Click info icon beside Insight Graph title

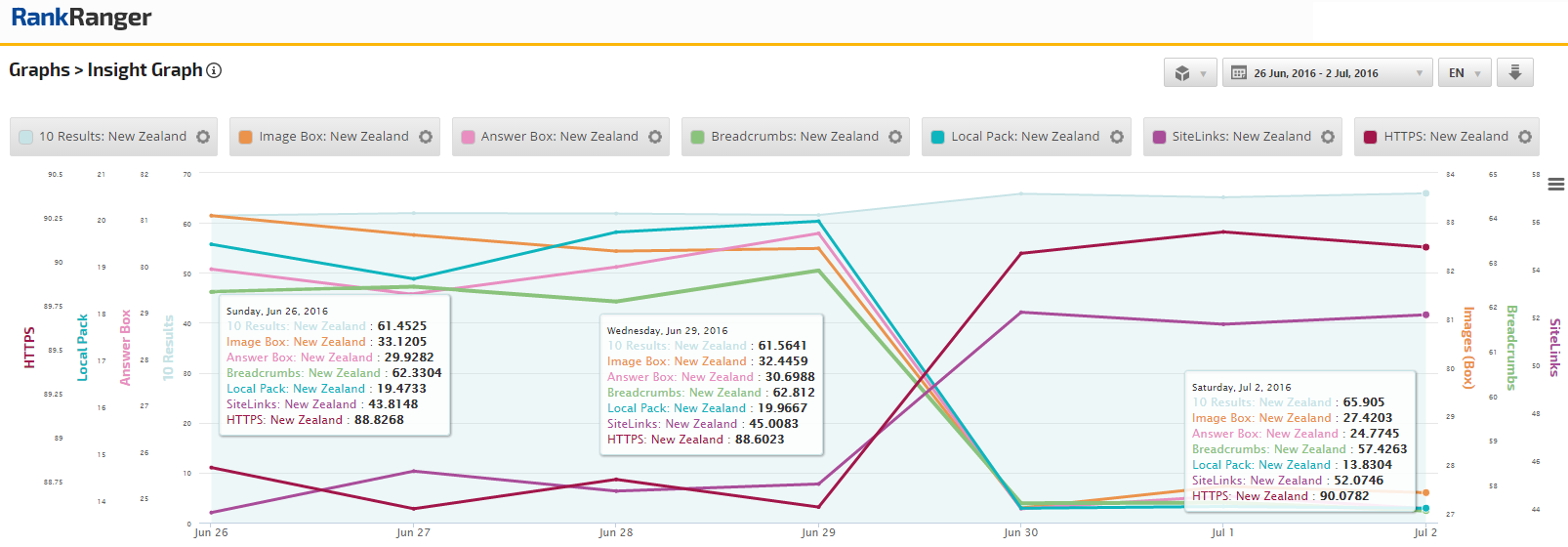[x=214, y=70]
